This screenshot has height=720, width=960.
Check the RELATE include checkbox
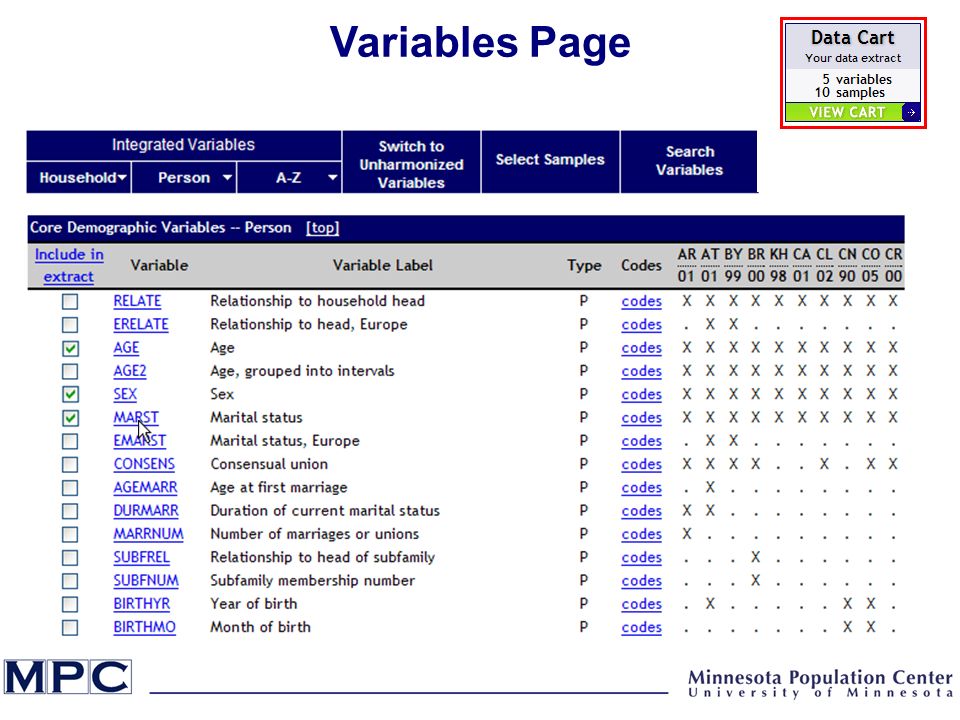70,301
